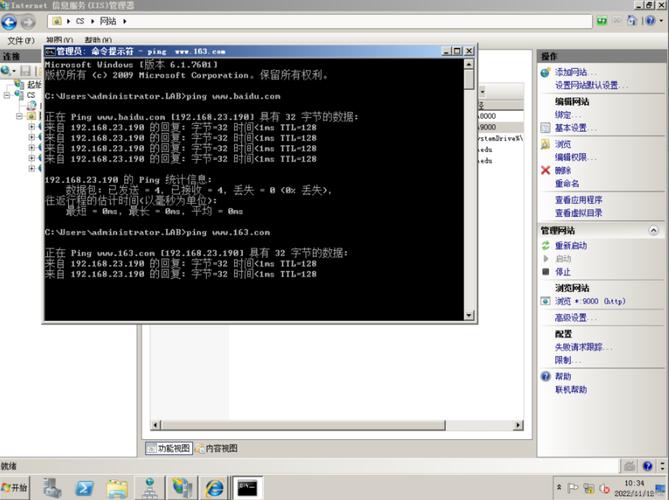Open Windows Explorer from the taskbar

tap(117, 488)
